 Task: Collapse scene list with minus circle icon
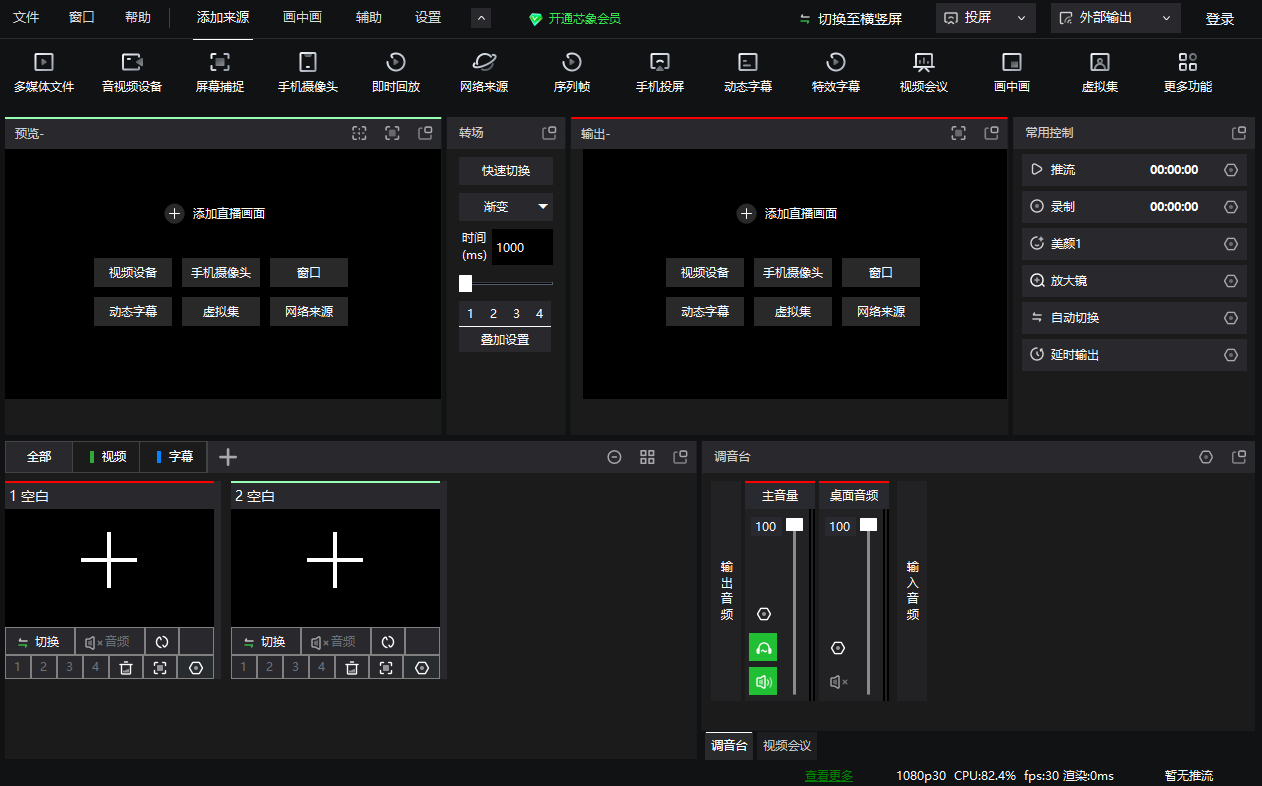pyautogui.click(x=615, y=457)
